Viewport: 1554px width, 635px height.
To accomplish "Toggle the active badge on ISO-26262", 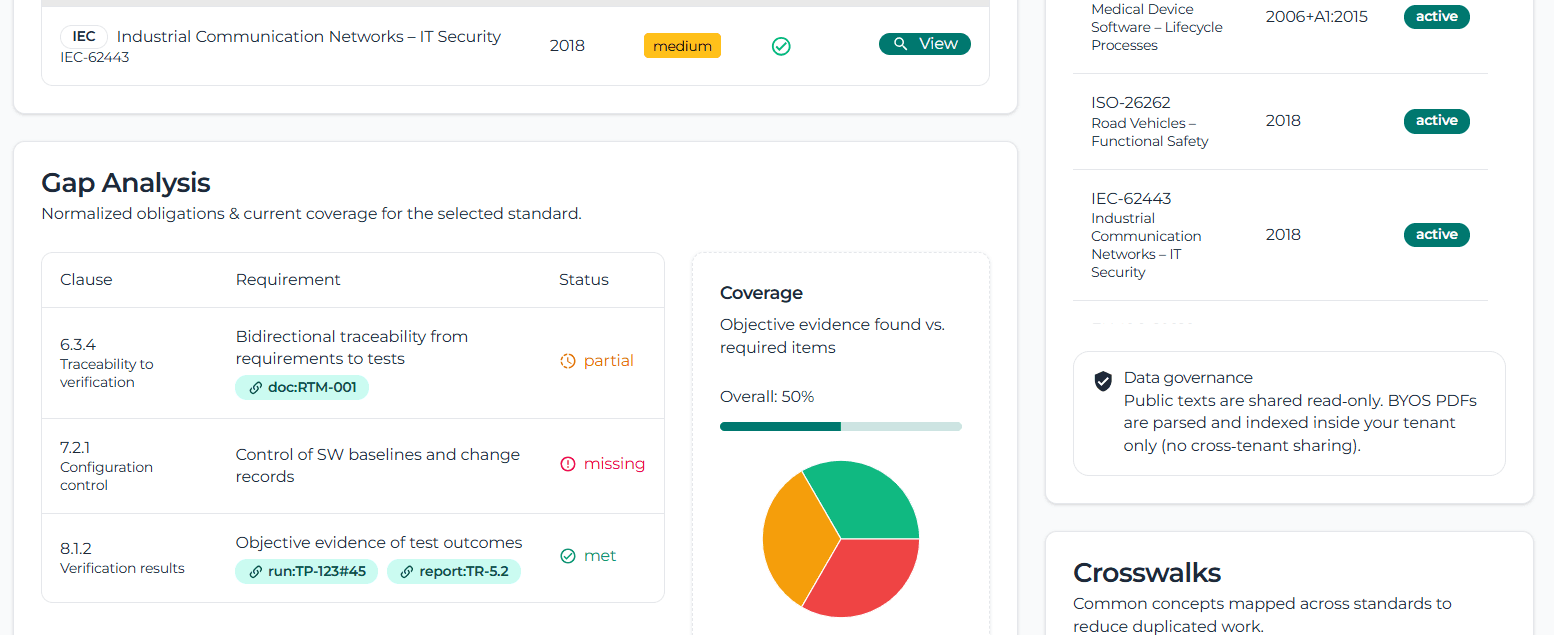I will (x=1437, y=120).
